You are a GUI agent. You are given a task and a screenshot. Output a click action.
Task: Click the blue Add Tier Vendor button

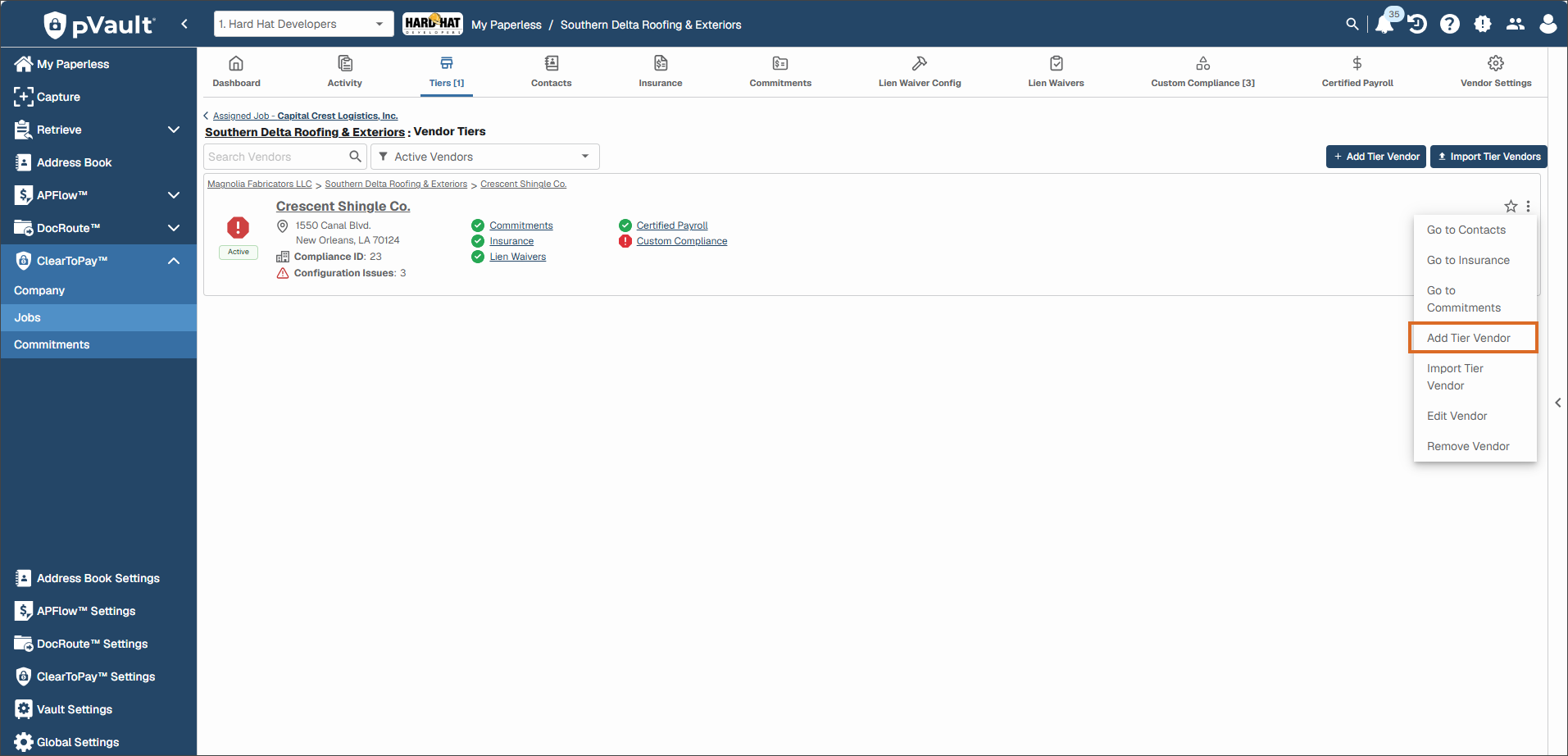[1376, 157]
